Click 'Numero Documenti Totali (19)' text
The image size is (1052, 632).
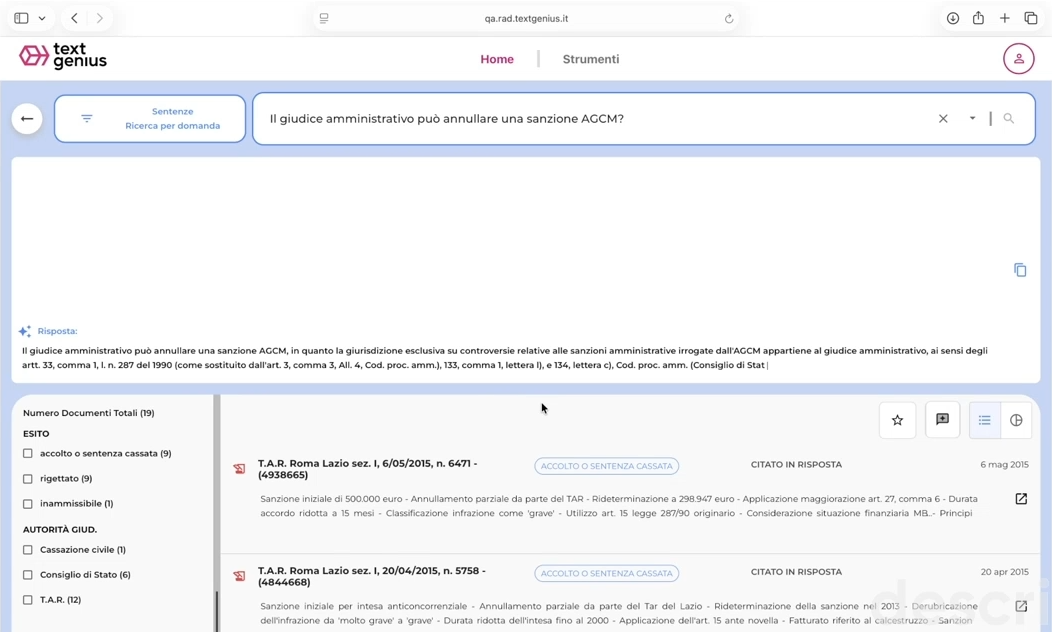pos(89,413)
